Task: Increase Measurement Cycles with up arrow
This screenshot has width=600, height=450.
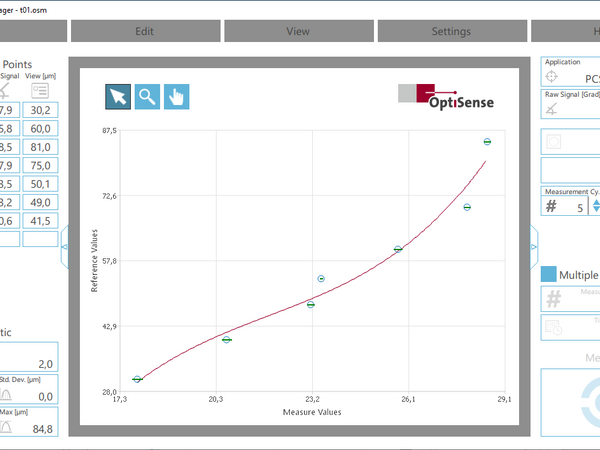Action: 597,201
